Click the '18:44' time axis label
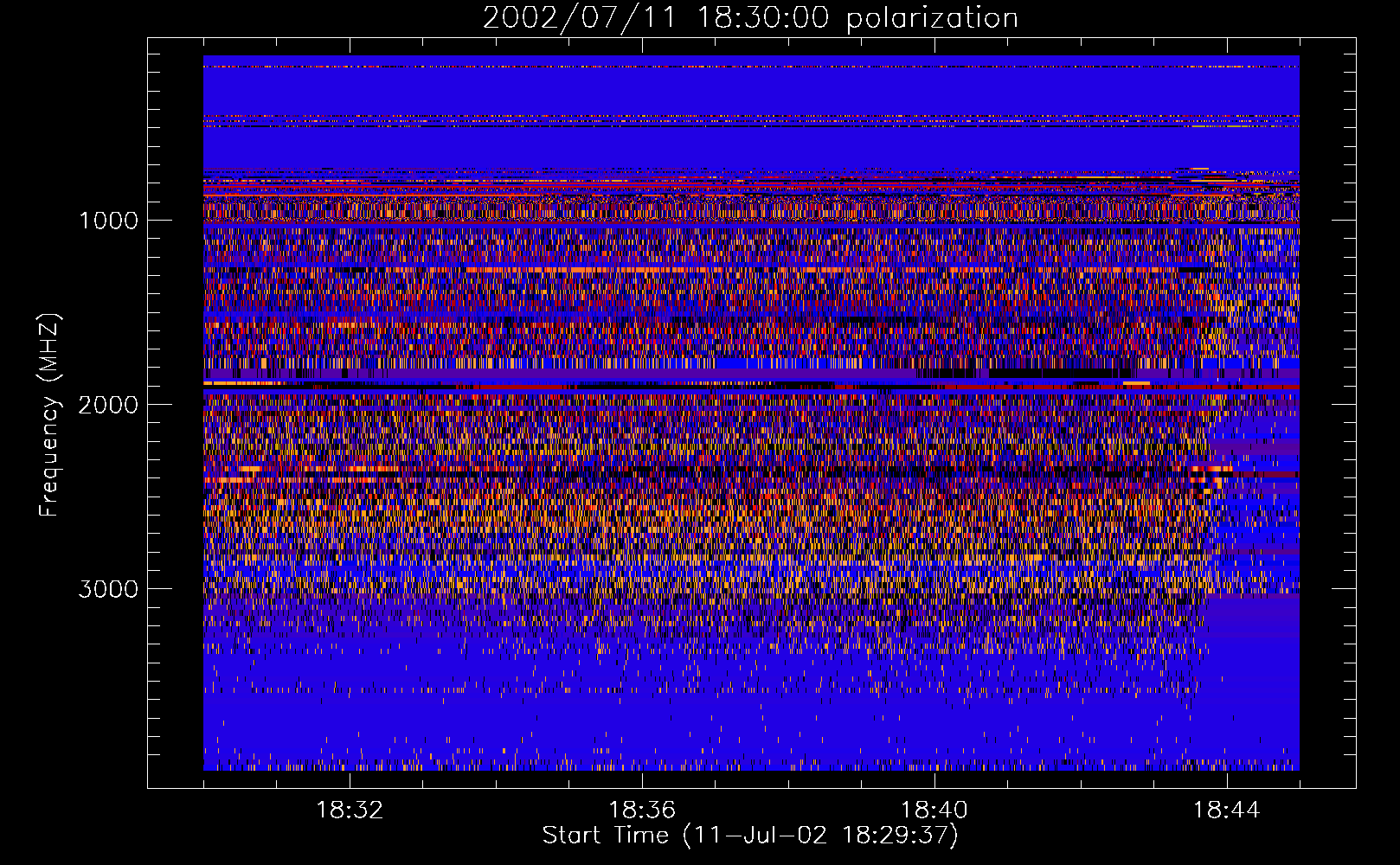Image resolution: width=1400 pixels, height=865 pixels. click(1227, 811)
